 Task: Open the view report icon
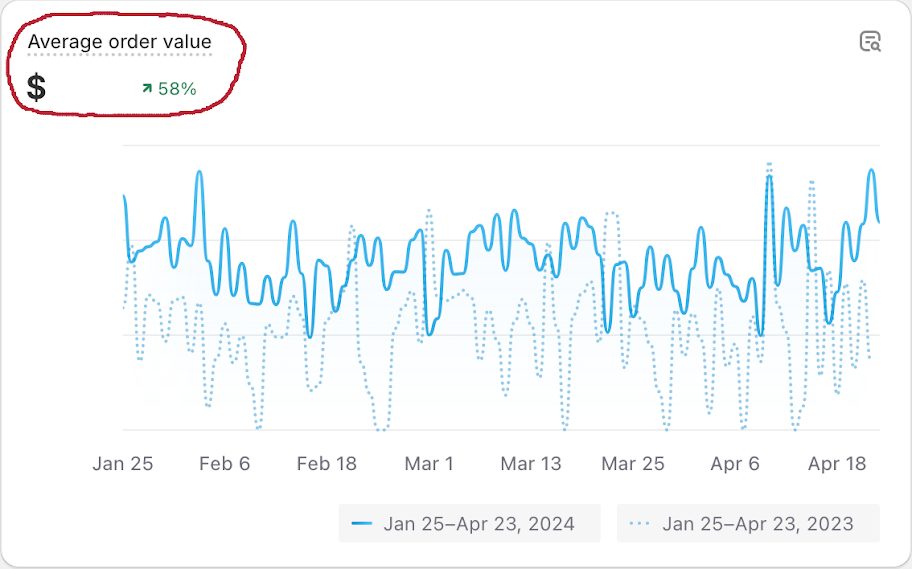pos(870,42)
